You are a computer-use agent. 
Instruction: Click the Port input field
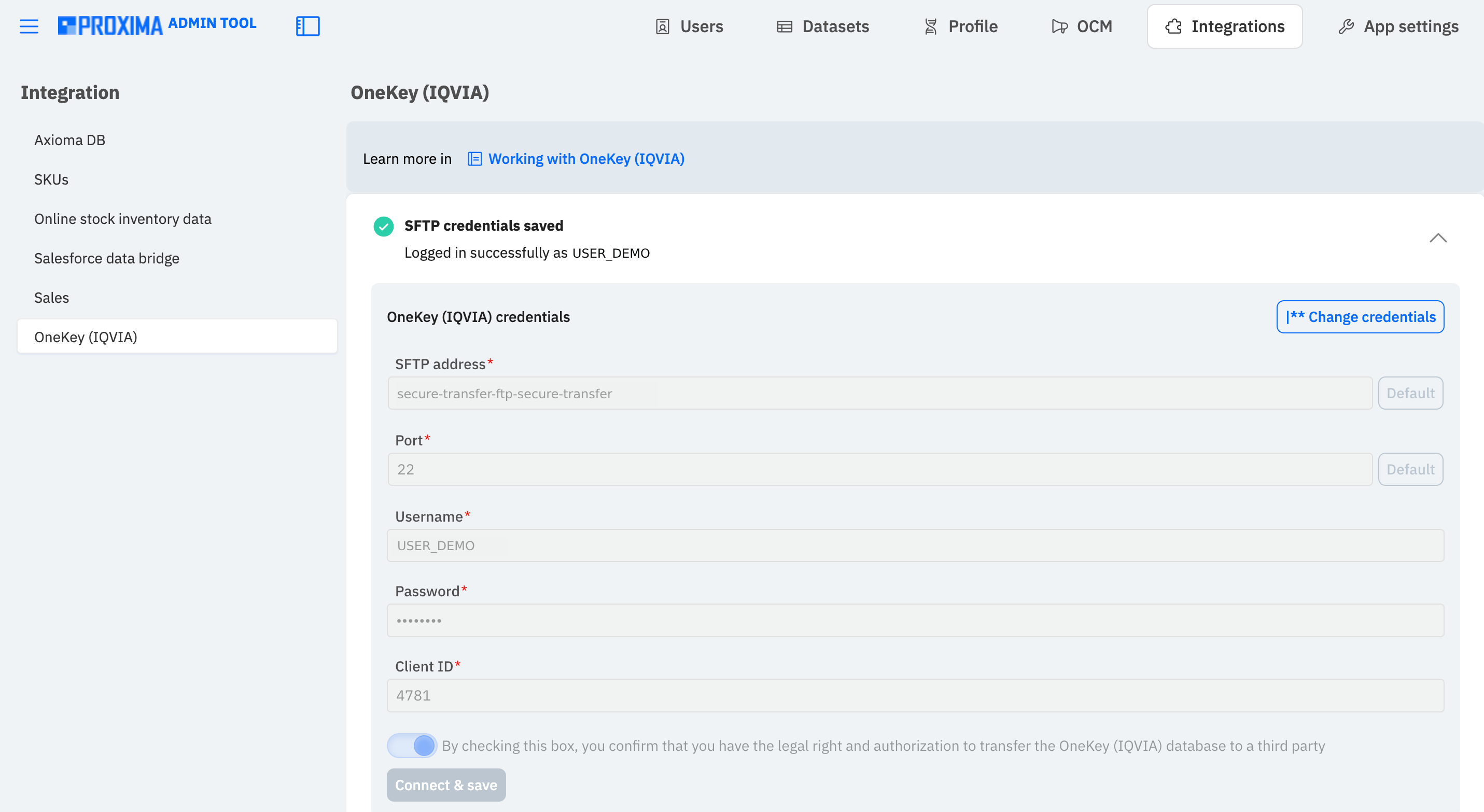[880, 469]
